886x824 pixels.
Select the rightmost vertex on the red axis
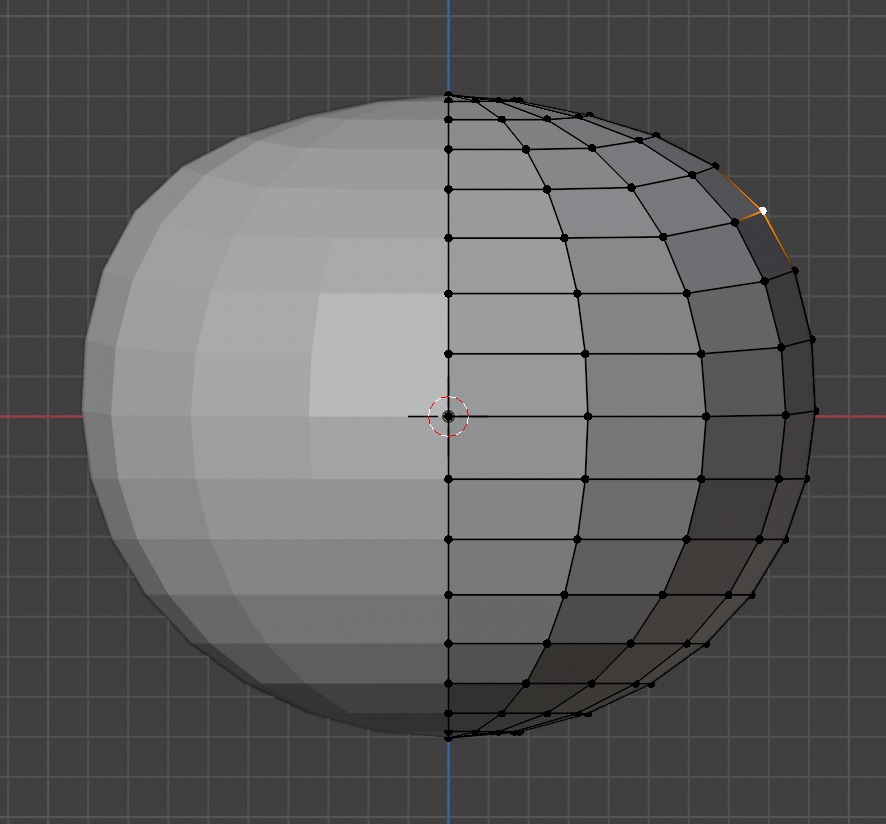tap(816, 411)
